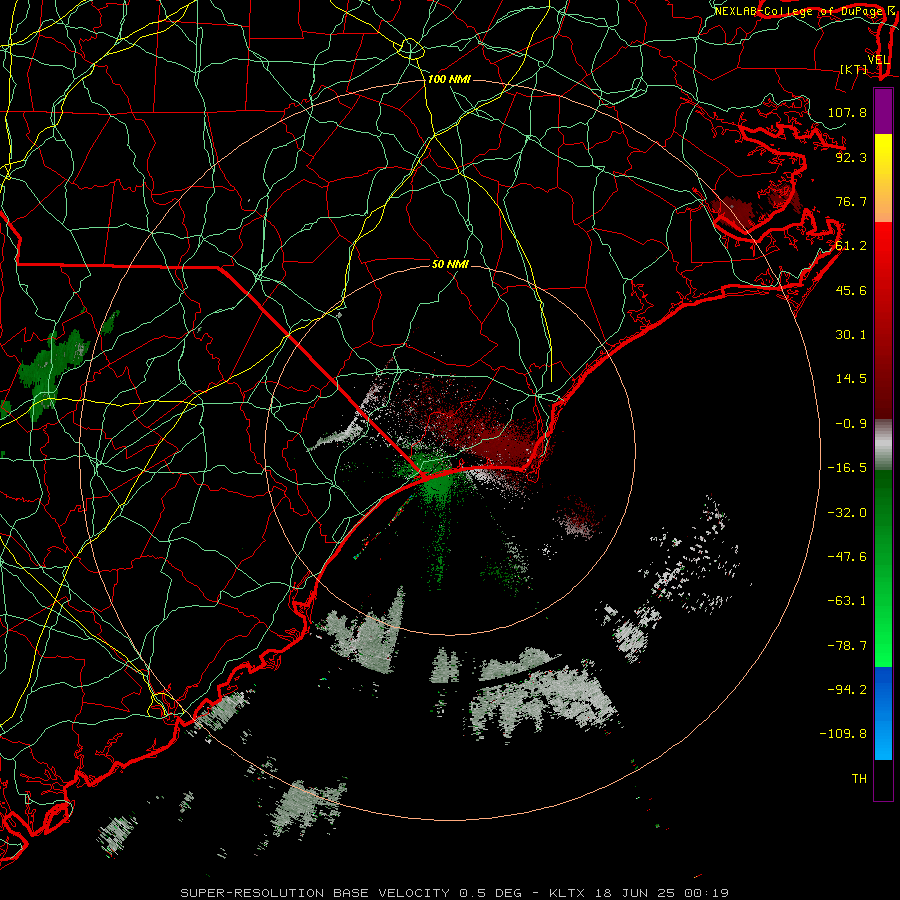Click the 50 NMI range ring label
Viewport: 900px width, 900px height.
click(x=450, y=264)
